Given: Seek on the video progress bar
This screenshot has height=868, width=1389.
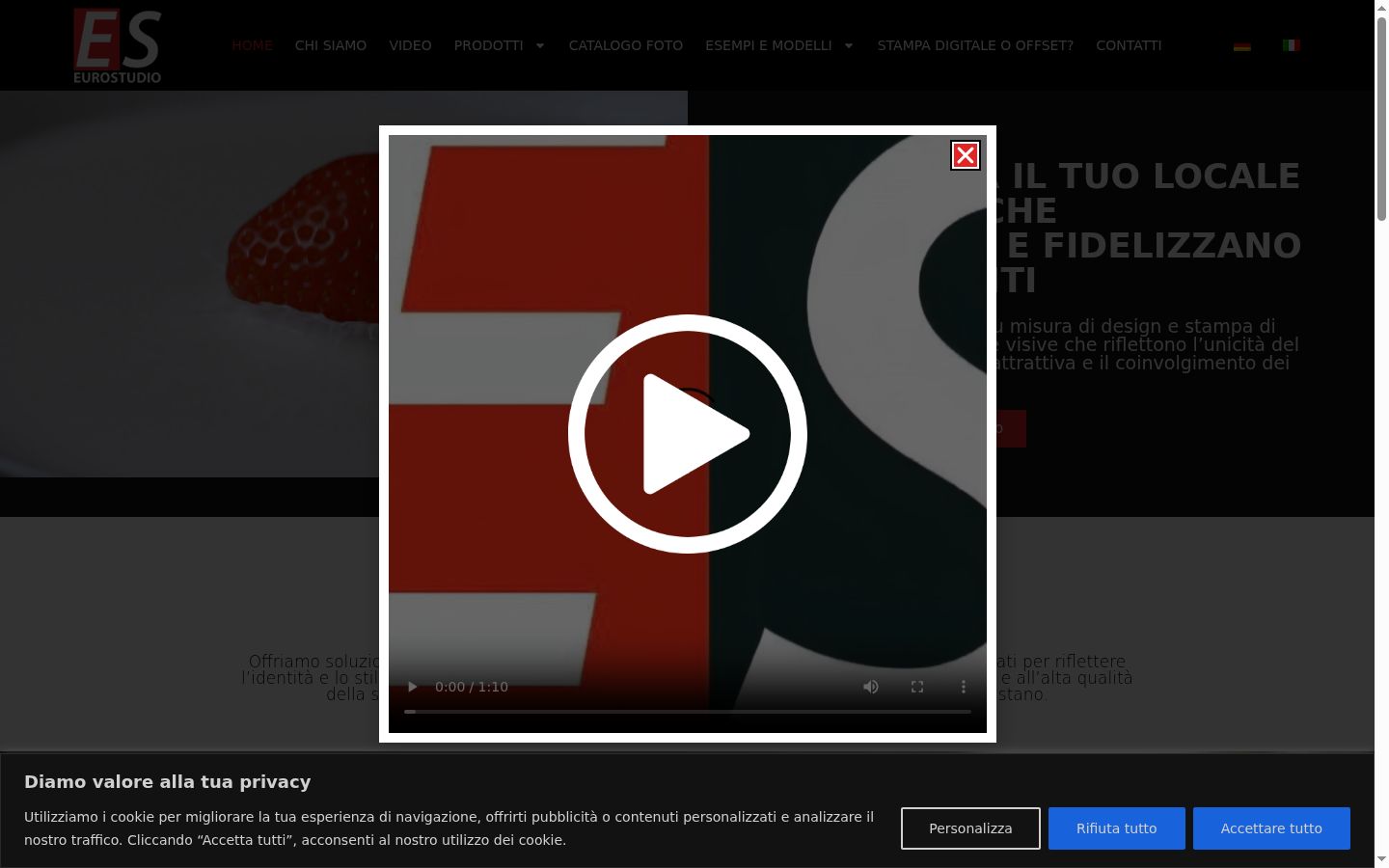Looking at the screenshot, I should [x=688, y=712].
